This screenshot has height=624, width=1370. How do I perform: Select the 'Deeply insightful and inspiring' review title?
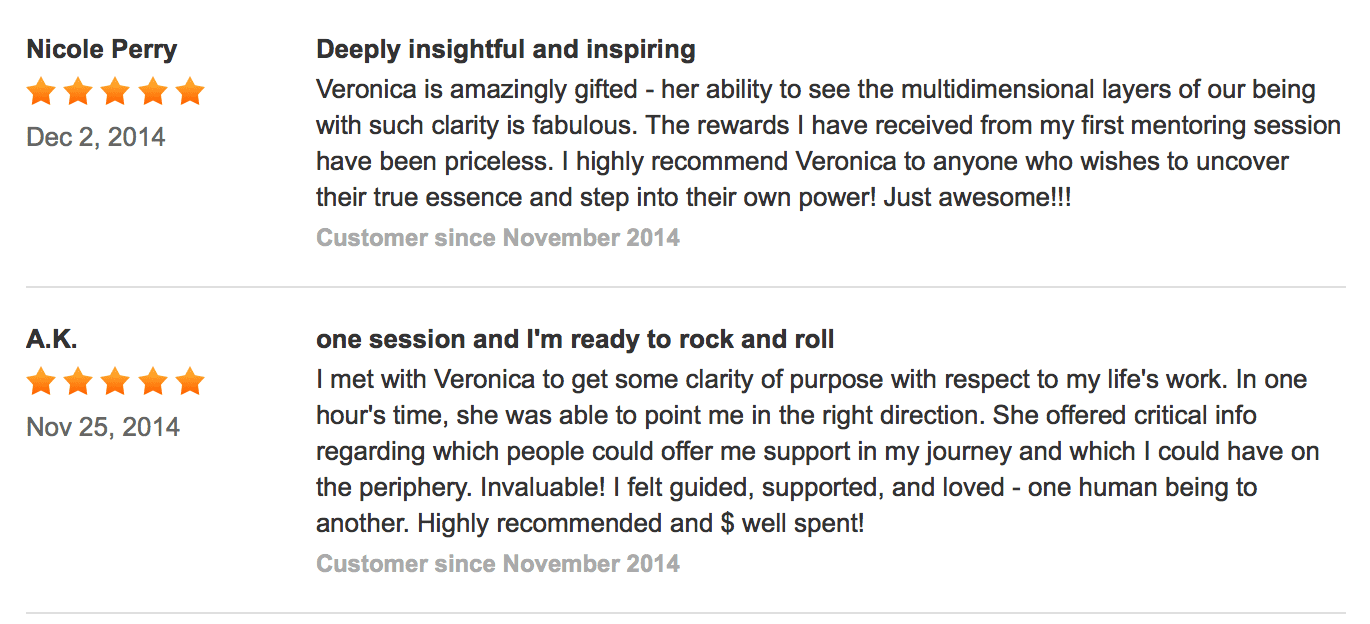506,50
